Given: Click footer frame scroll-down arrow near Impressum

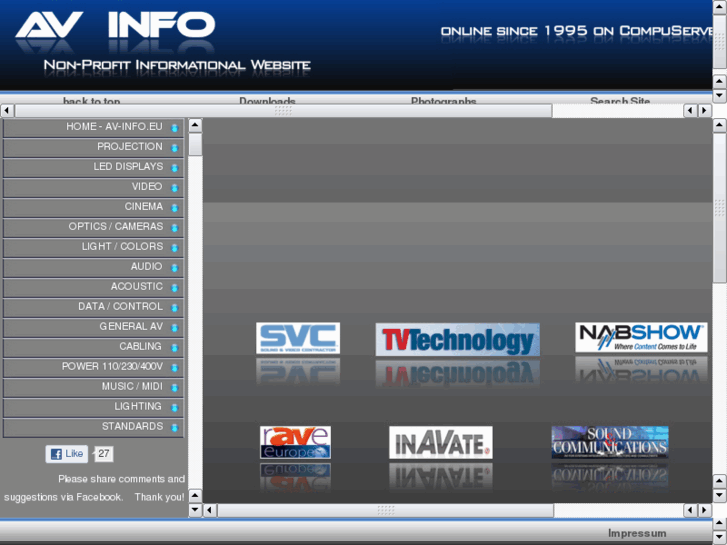Looking at the screenshot, I should [719, 537].
